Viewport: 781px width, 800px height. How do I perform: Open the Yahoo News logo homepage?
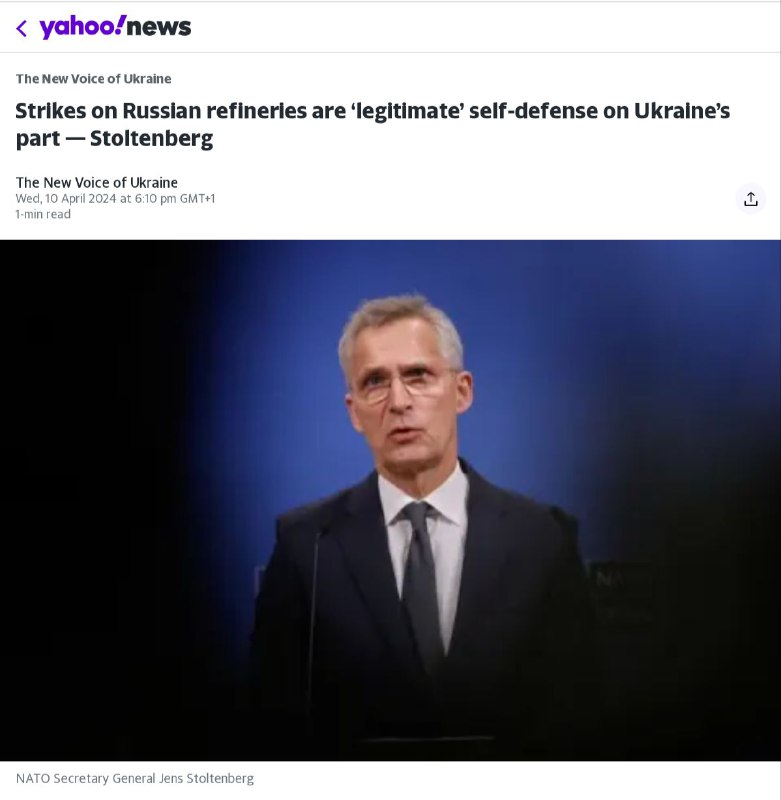click(115, 27)
